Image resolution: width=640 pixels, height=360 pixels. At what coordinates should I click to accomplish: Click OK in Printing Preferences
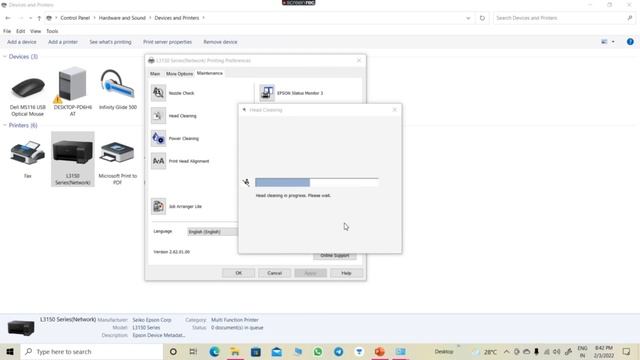[x=238, y=273]
